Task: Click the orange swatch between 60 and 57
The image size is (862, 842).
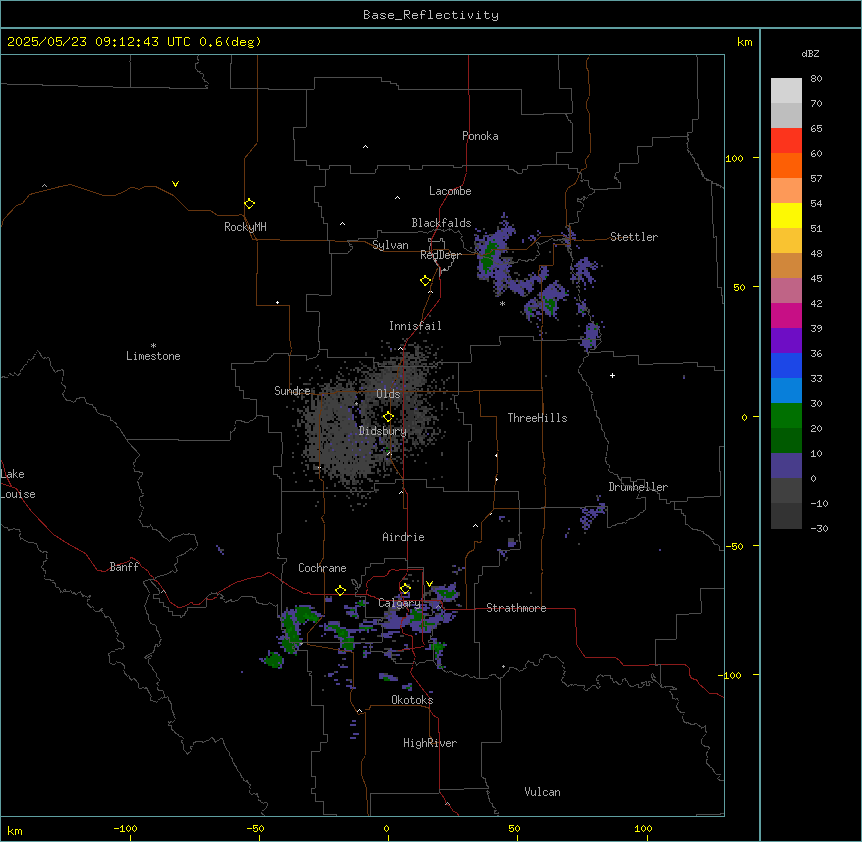Action: click(x=786, y=165)
